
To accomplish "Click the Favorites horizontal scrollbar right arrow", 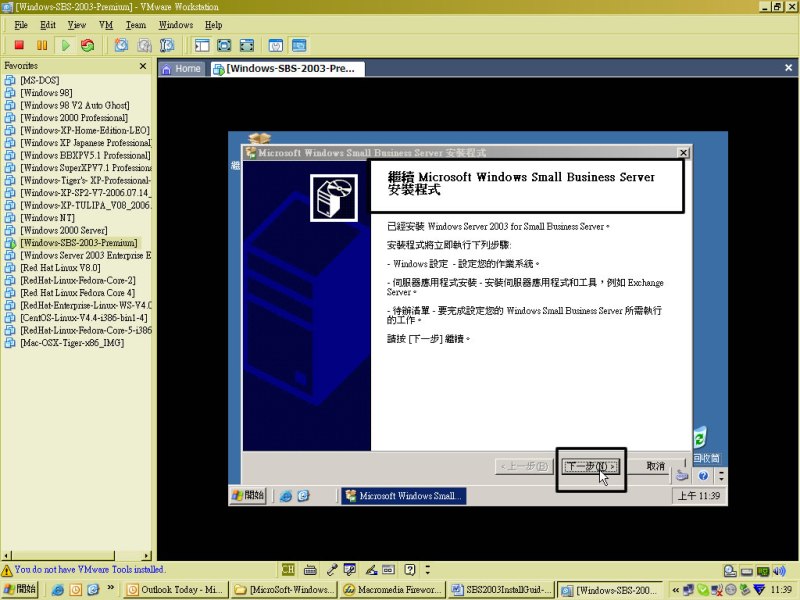I will [147, 555].
